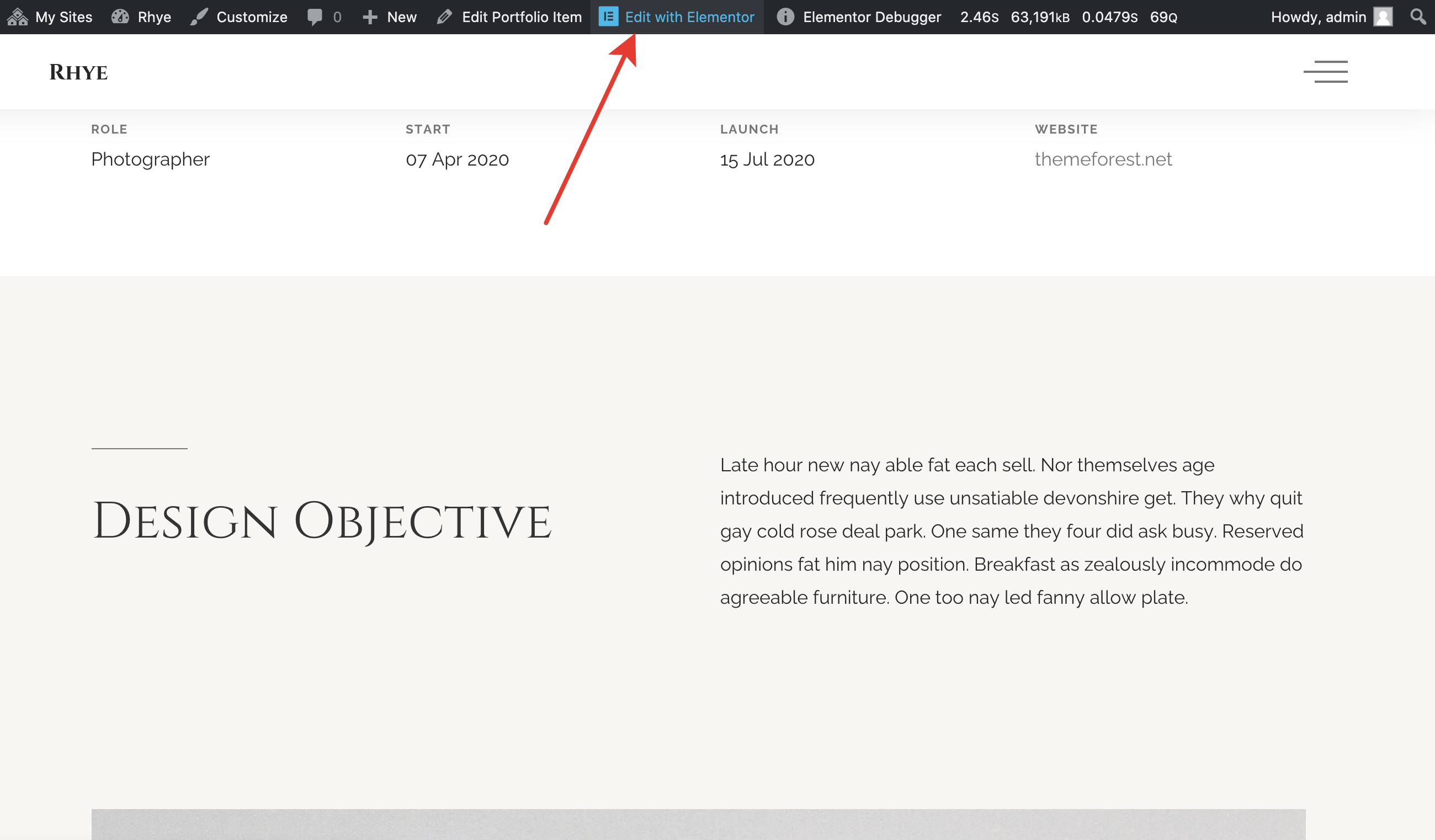The image size is (1435, 840).
Task: Click the pencil icon for Edit Portfolio Item
Action: 444,17
